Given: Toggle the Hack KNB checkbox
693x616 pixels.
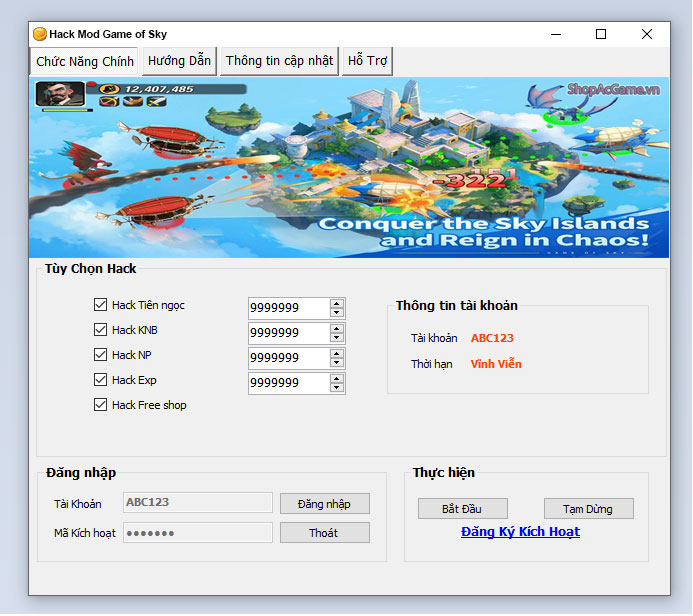Looking at the screenshot, I should click(x=100, y=330).
